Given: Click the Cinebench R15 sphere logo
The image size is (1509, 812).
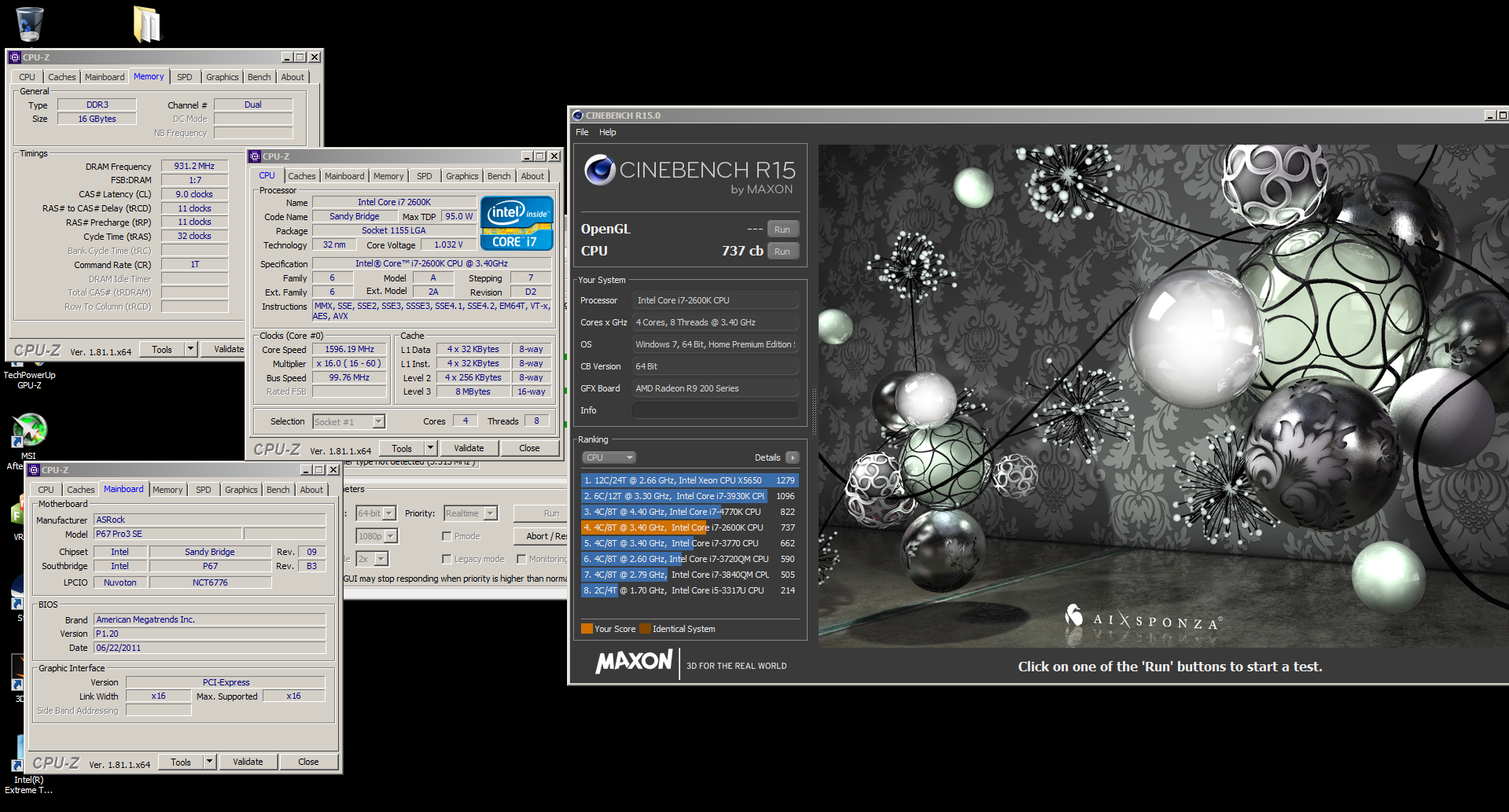Looking at the screenshot, I should (x=600, y=170).
